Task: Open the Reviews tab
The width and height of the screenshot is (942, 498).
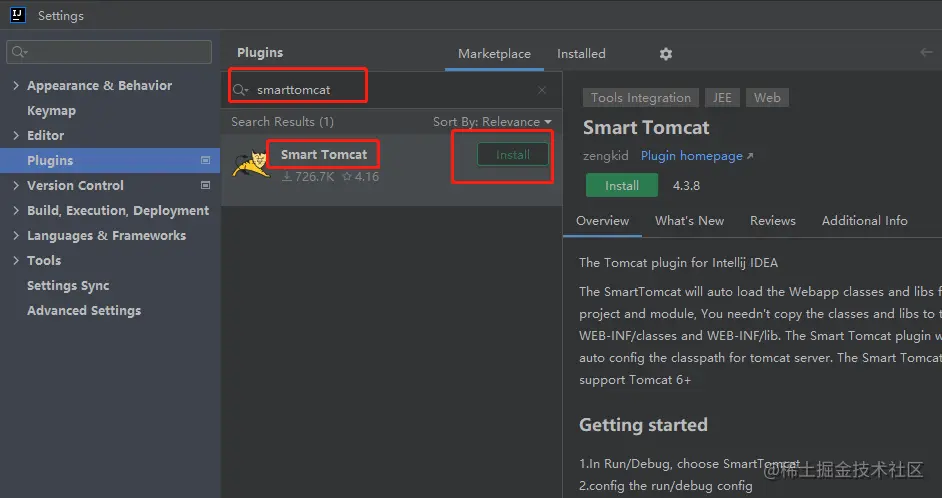Action: (x=773, y=221)
